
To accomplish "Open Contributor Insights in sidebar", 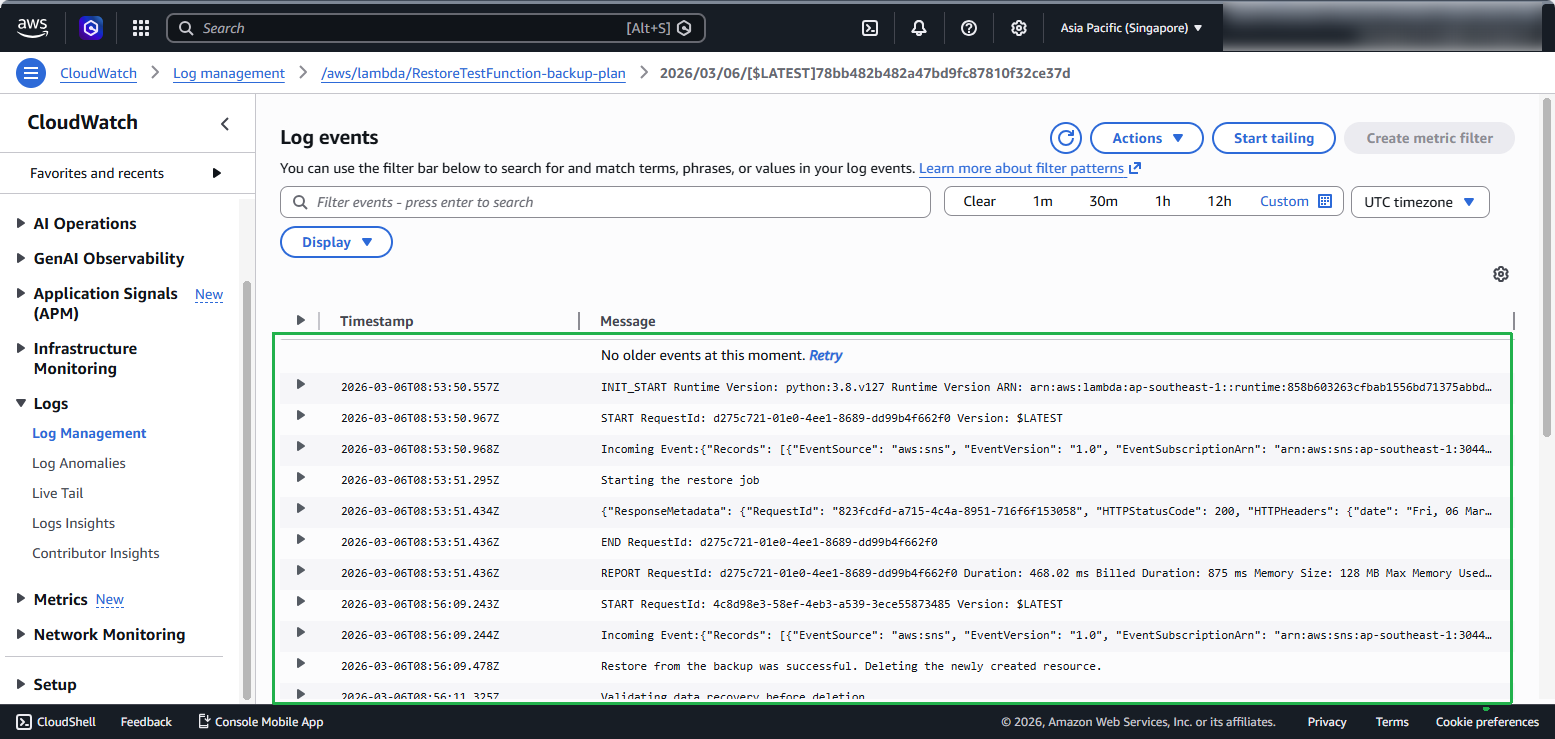I will click(x=96, y=553).
